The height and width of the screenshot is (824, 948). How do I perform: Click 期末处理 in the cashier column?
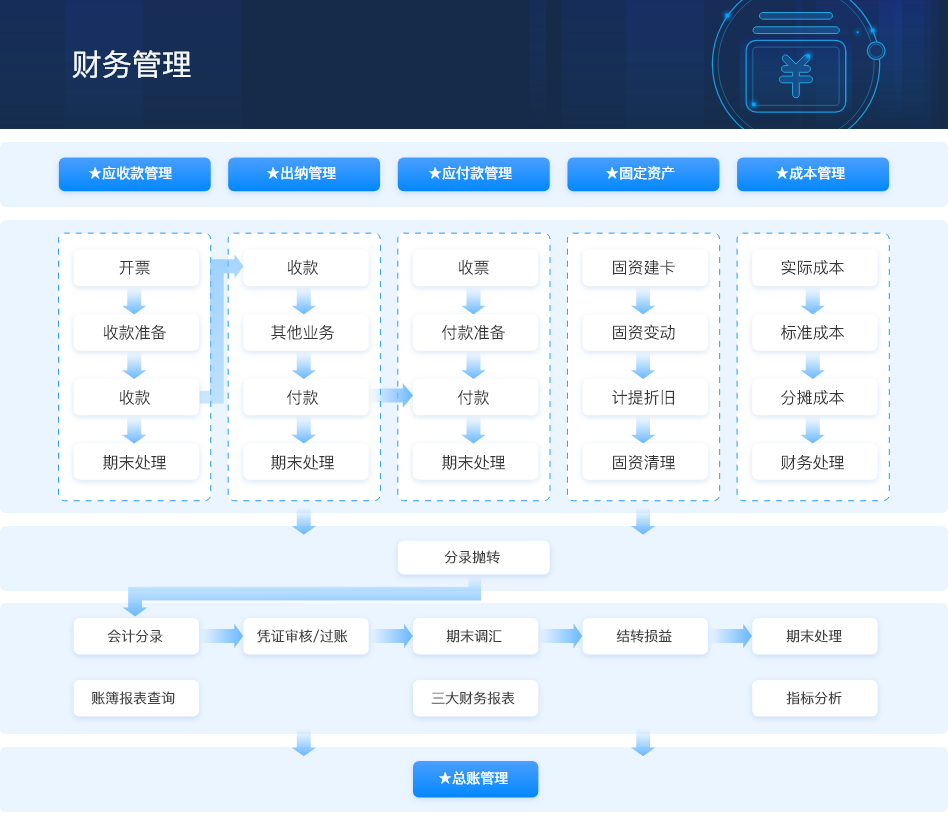305,462
